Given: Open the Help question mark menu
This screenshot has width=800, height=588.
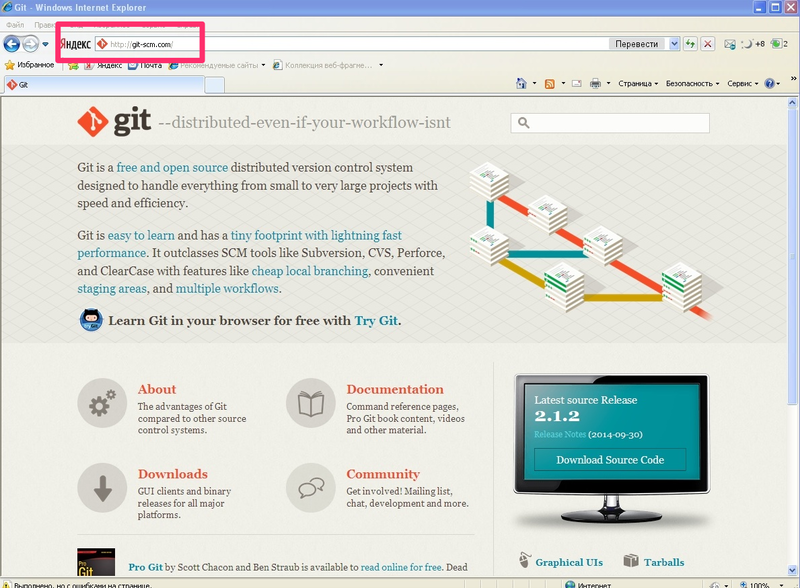Looking at the screenshot, I should [x=772, y=83].
